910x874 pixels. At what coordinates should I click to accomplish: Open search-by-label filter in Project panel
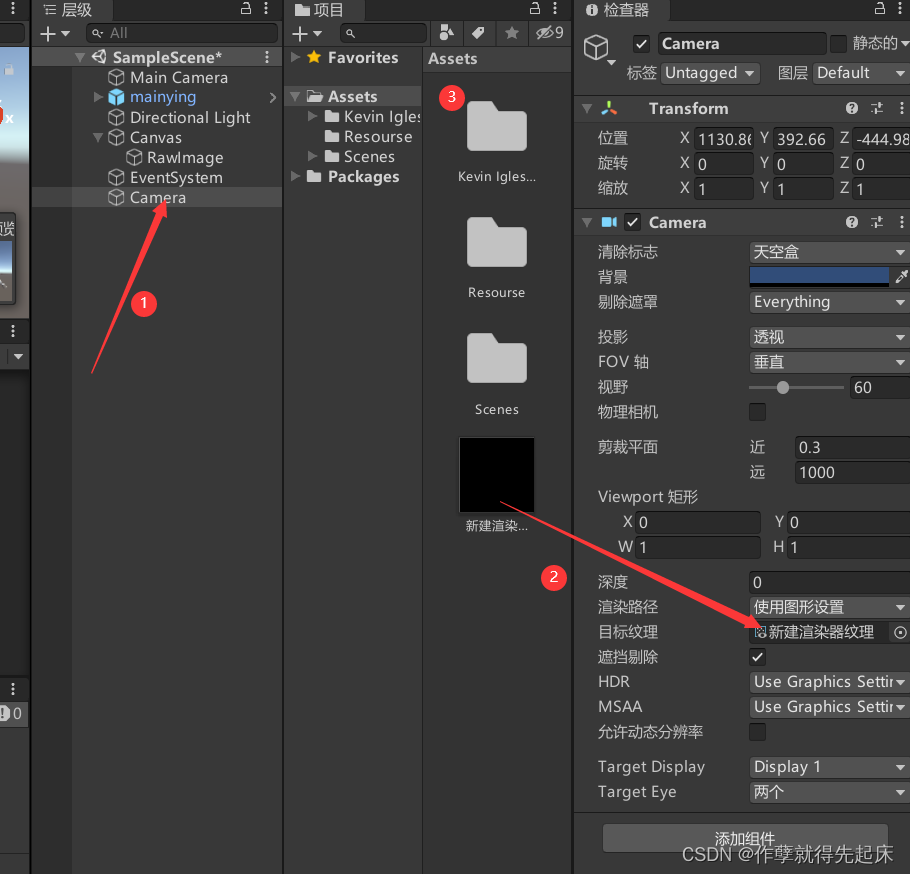[x=478, y=33]
